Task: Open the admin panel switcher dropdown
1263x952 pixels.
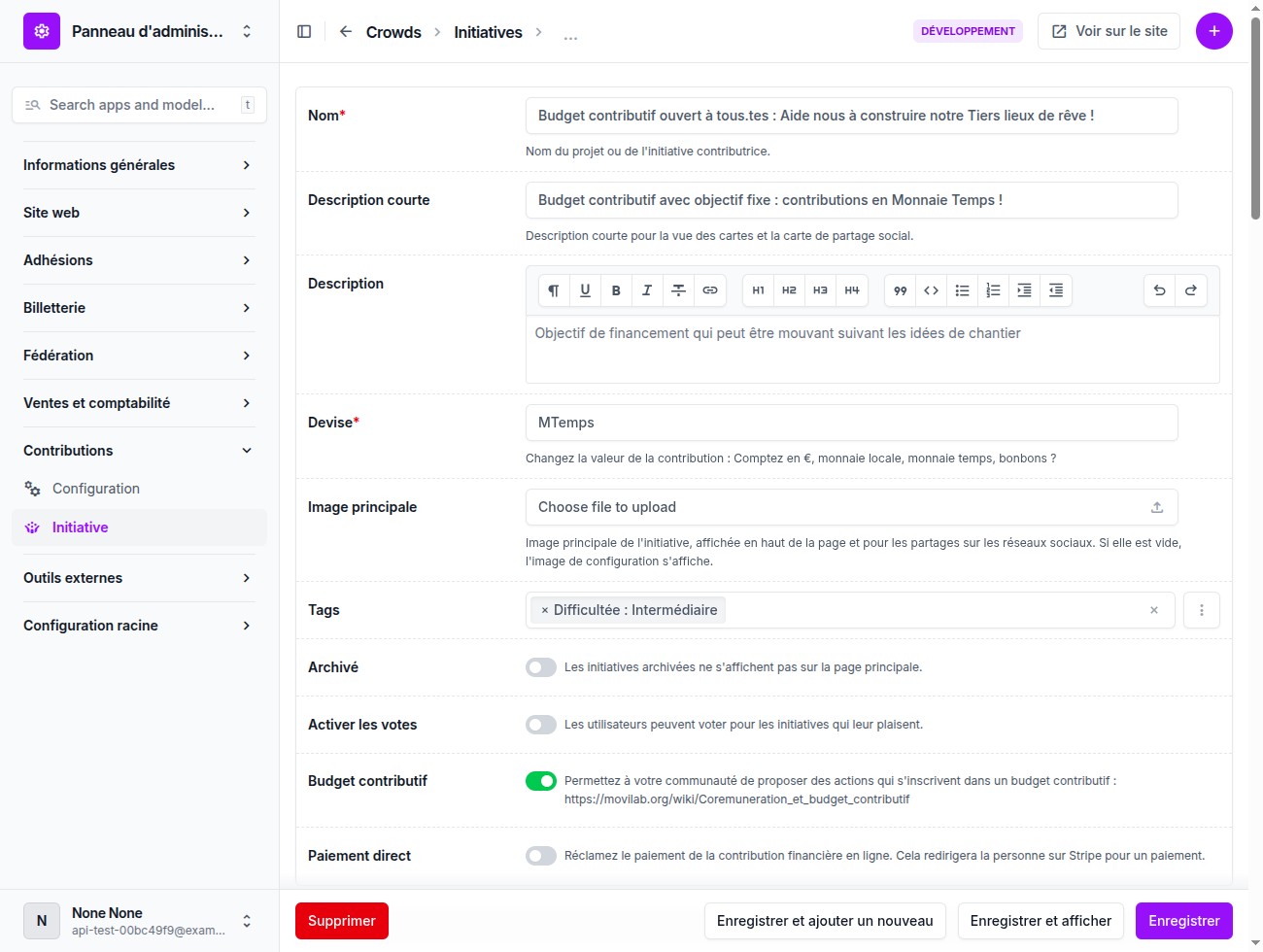Action: pyautogui.click(x=247, y=31)
